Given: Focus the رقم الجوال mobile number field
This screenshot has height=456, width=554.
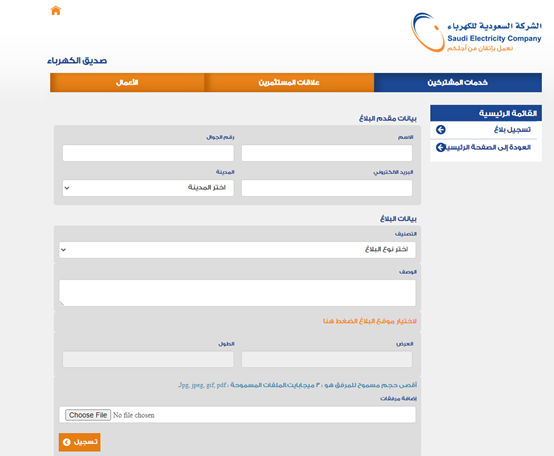Looking at the screenshot, I should pos(148,153).
